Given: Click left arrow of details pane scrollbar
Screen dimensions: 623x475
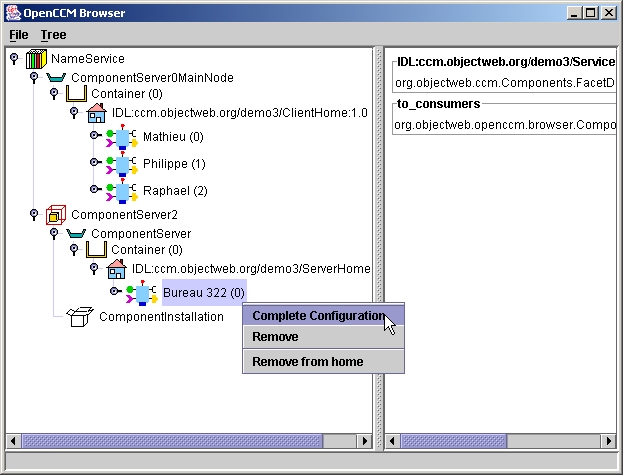Looking at the screenshot, I should pos(393,441).
